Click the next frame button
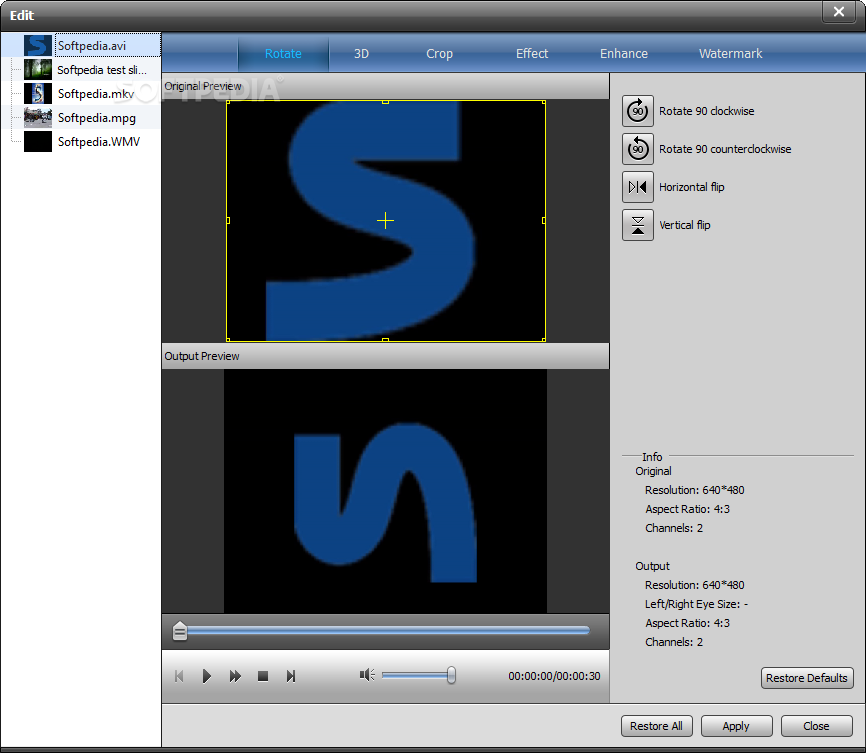The image size is (866, 753). click(x=291, y=676)
